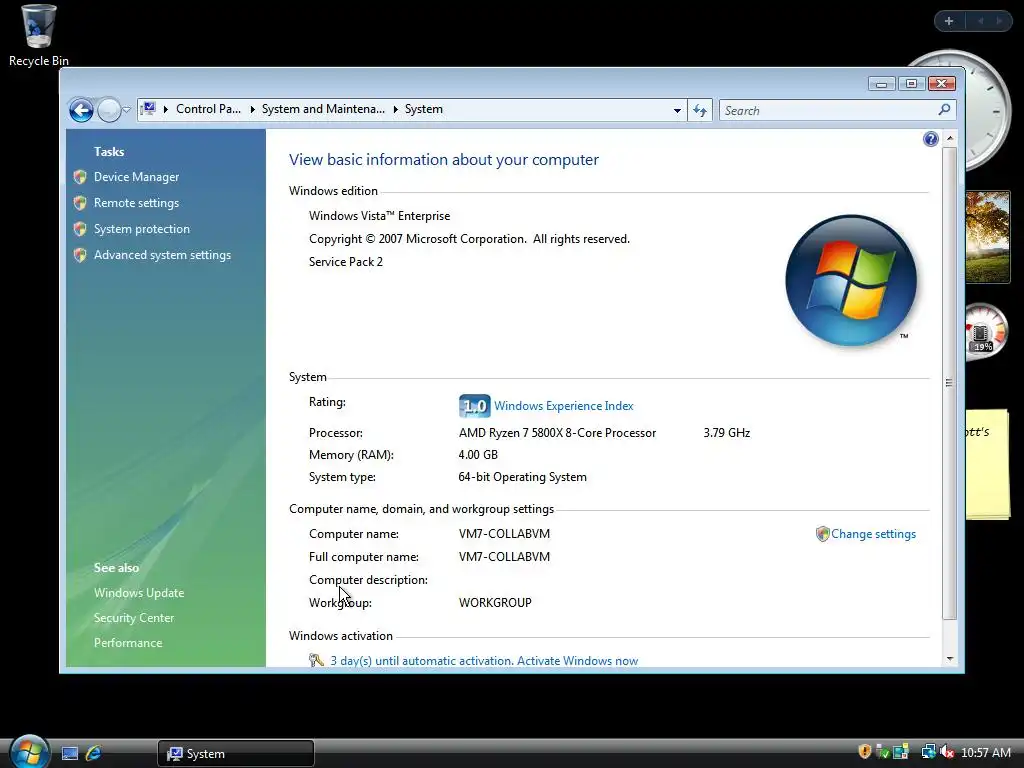The height and width of the screenshot is (768, 1024).
Task: Click the scrollbar up arrow
Action: click(x=950, y=138)
